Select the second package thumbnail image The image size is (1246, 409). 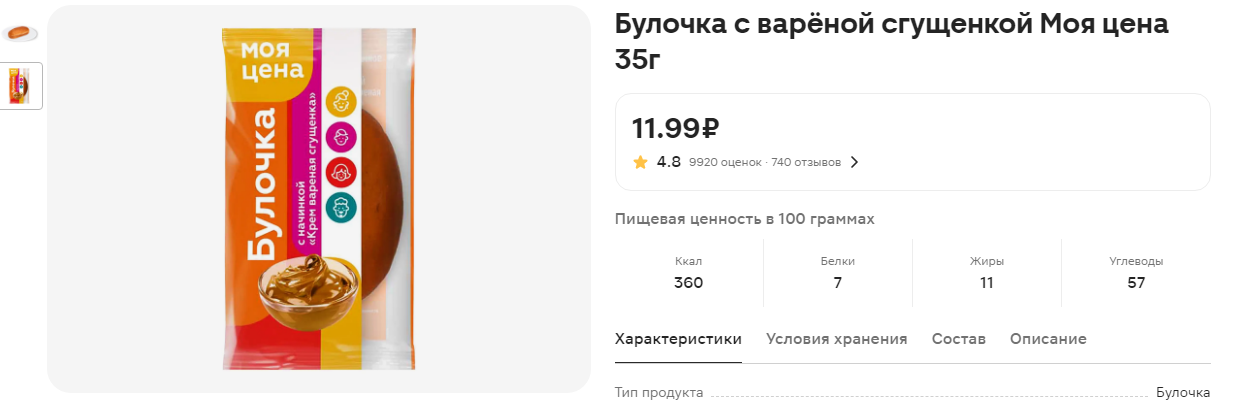point(20,86)
